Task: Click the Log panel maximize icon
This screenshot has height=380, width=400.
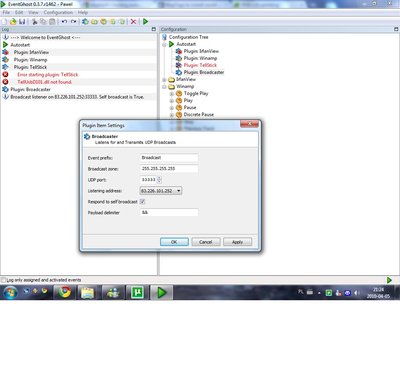Action: click(x=154, y=29)
